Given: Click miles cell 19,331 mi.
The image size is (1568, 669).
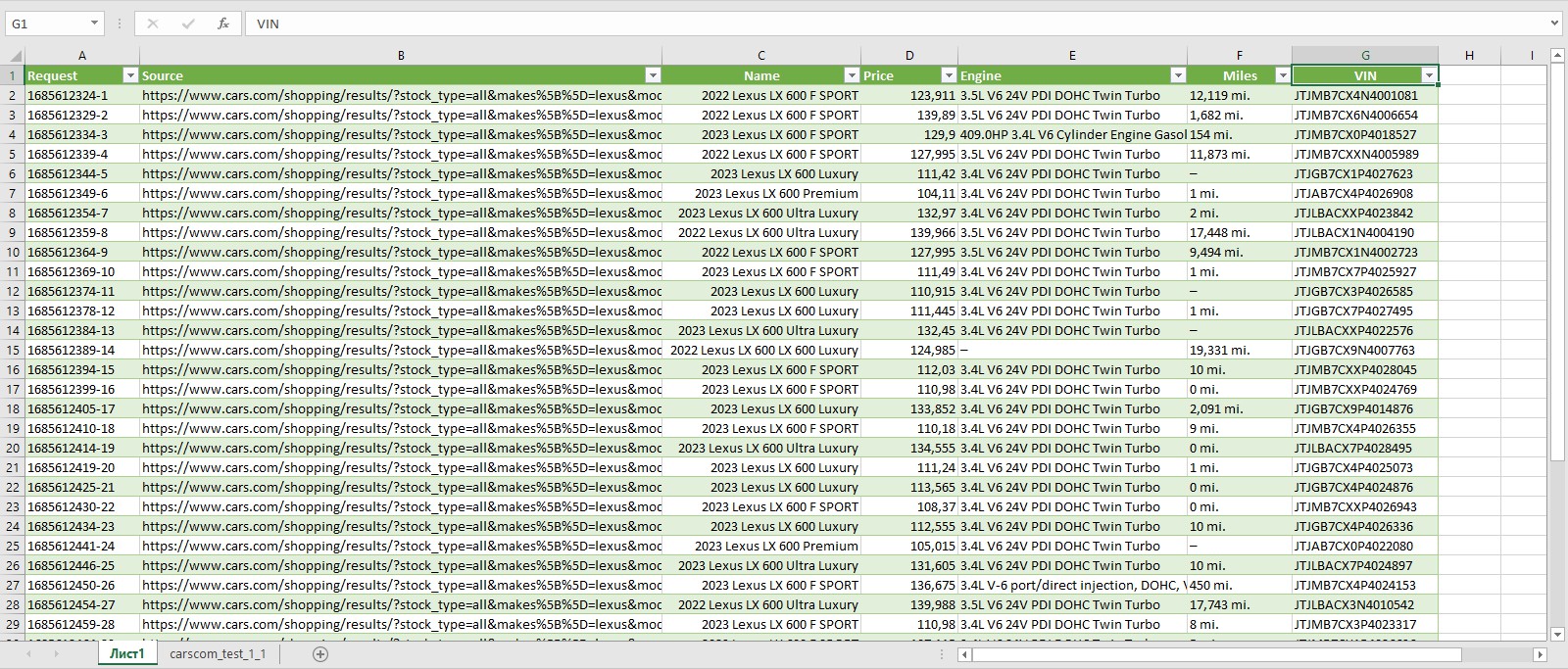Looking at the screenshot, I should tap(1240, 350).
